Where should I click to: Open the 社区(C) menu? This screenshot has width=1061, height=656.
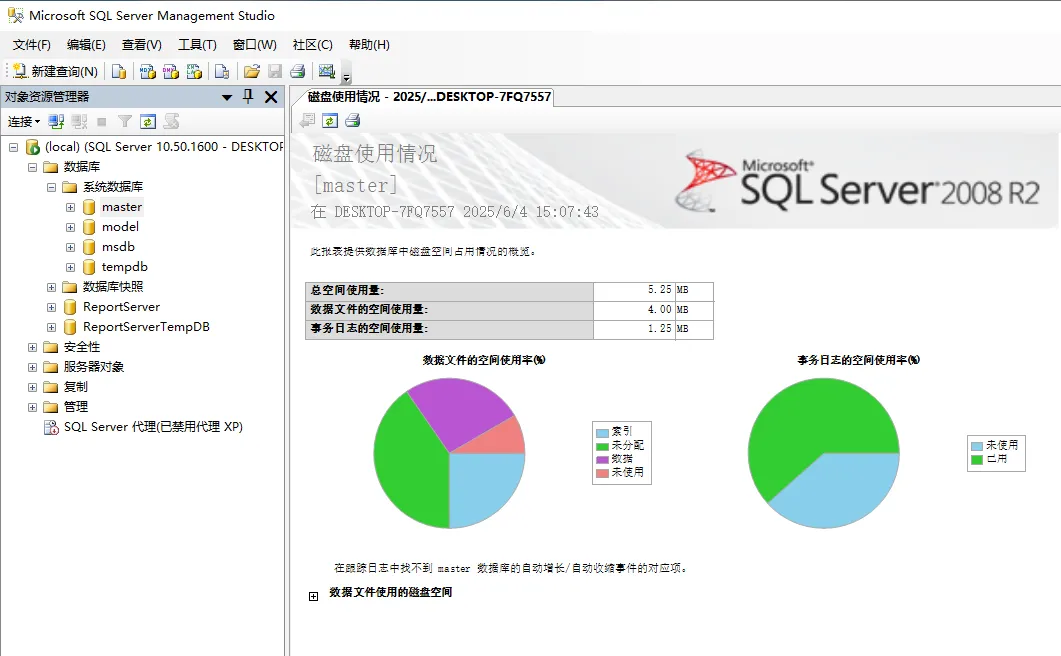point(313,45)
